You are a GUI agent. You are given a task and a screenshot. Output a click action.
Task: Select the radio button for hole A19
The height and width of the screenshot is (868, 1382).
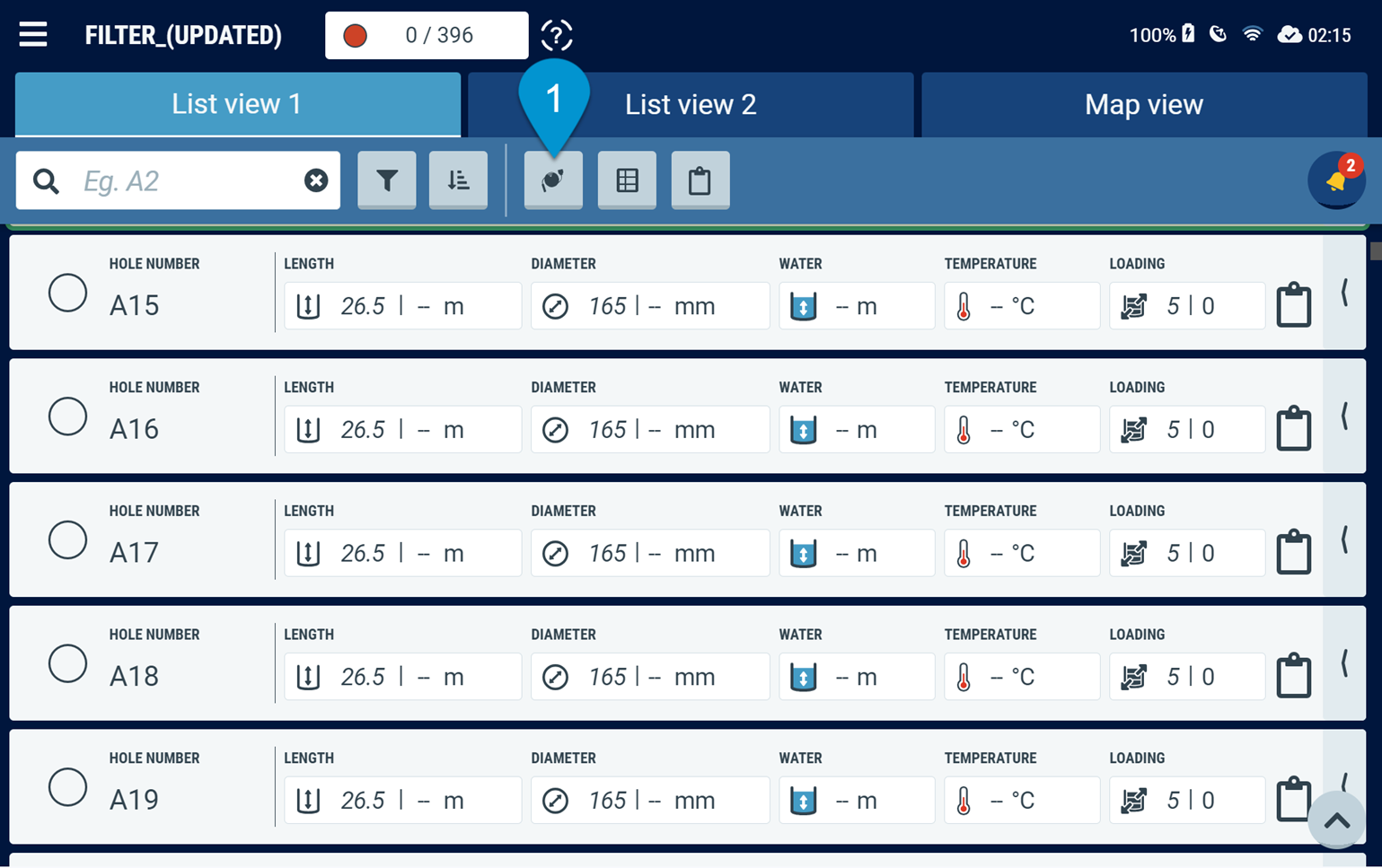pyautogui.click(x=67, y=786)
